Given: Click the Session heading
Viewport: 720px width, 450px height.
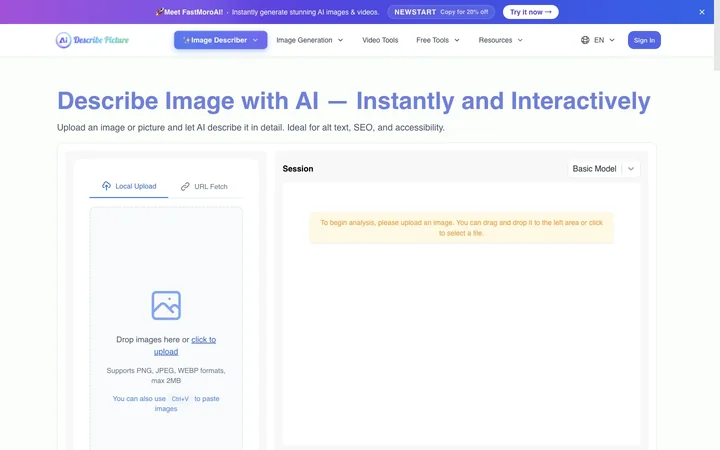Looking at the screenshot, I should (x=298, y=169).
